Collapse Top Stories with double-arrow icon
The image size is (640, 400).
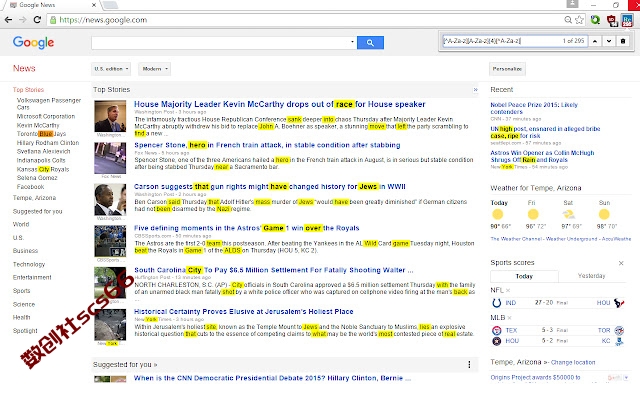(476, 90)
